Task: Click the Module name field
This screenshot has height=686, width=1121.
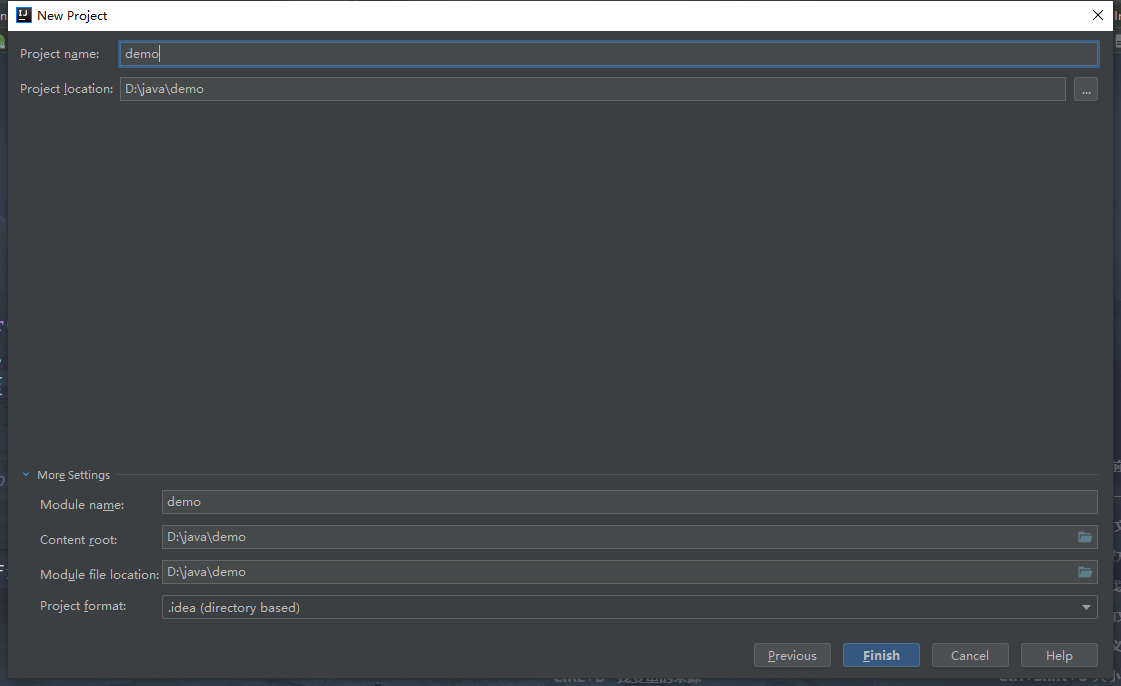Action: [x=629, y=502]
